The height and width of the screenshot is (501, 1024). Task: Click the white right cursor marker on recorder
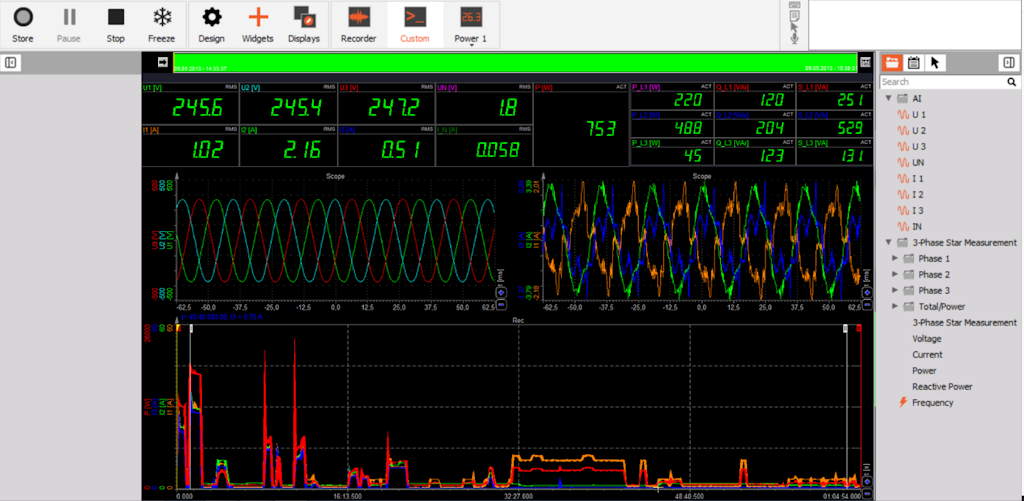(x=846, y=329)
